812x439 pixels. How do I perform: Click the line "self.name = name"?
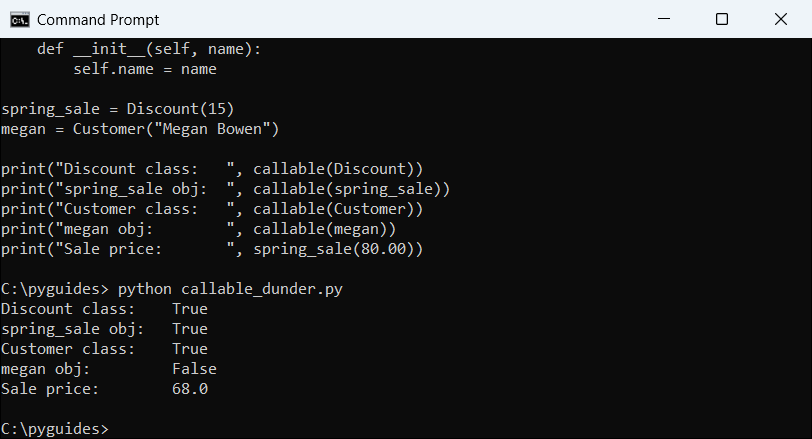[x=145, y=69]
